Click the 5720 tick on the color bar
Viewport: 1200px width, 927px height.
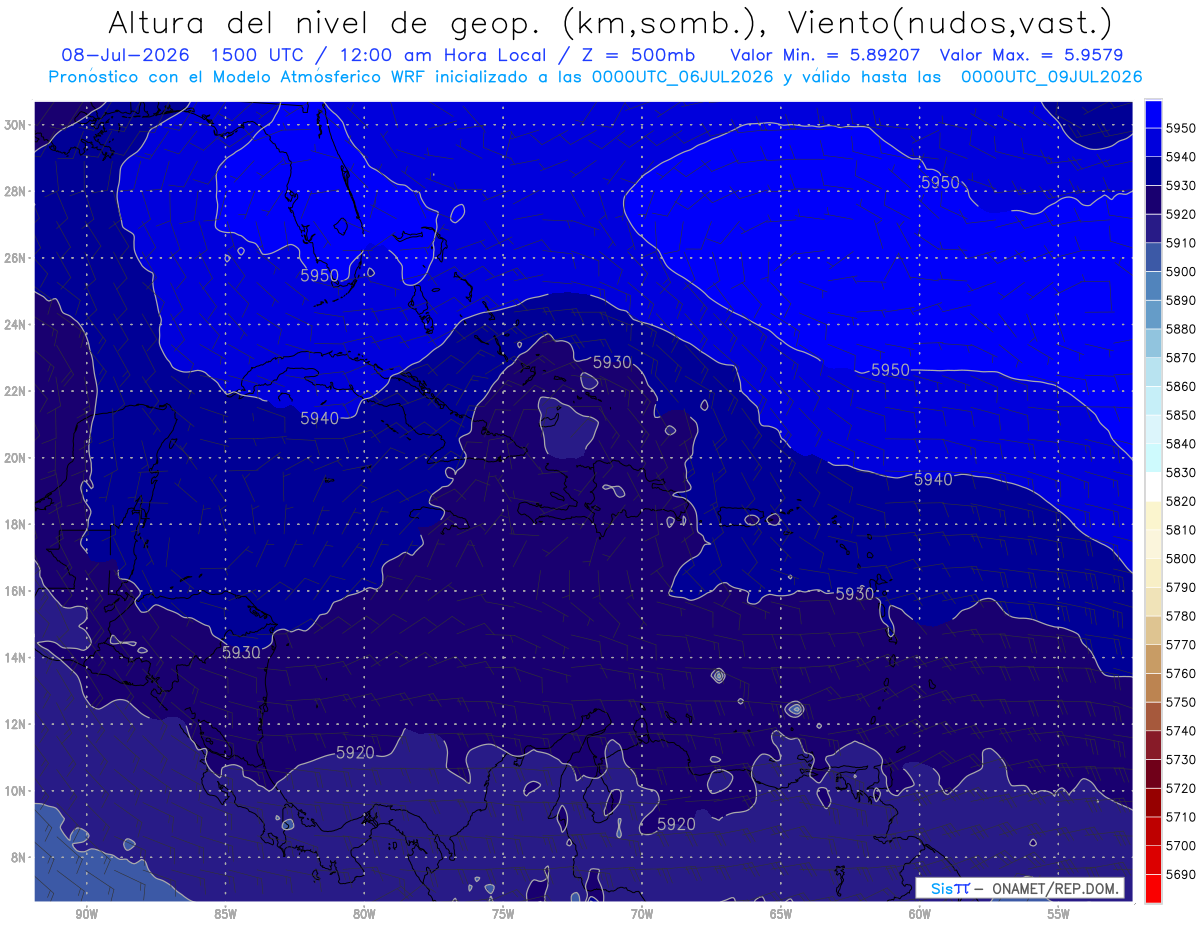(1181, 788)
